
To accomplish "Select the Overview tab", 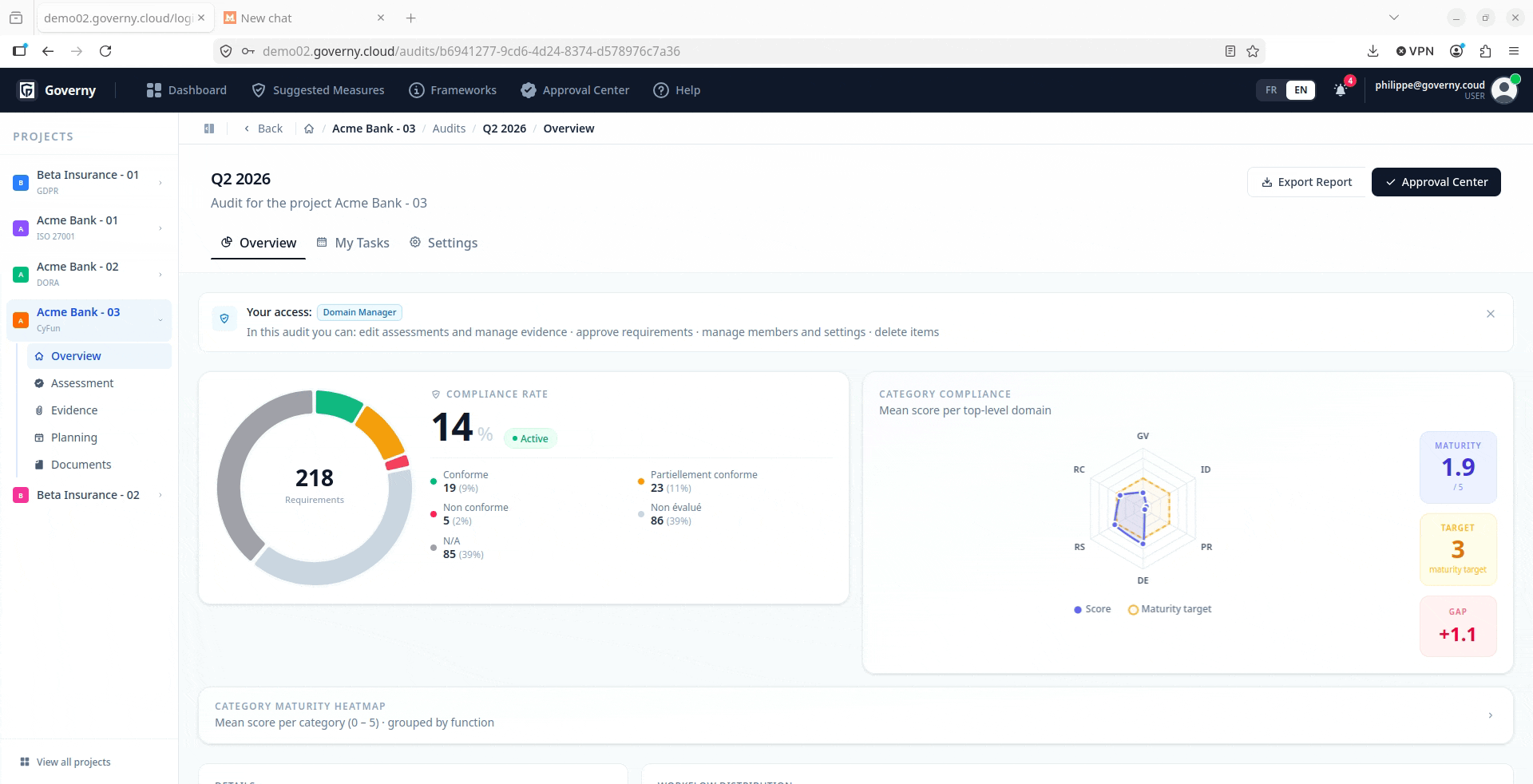I will [x=259, y=243].
